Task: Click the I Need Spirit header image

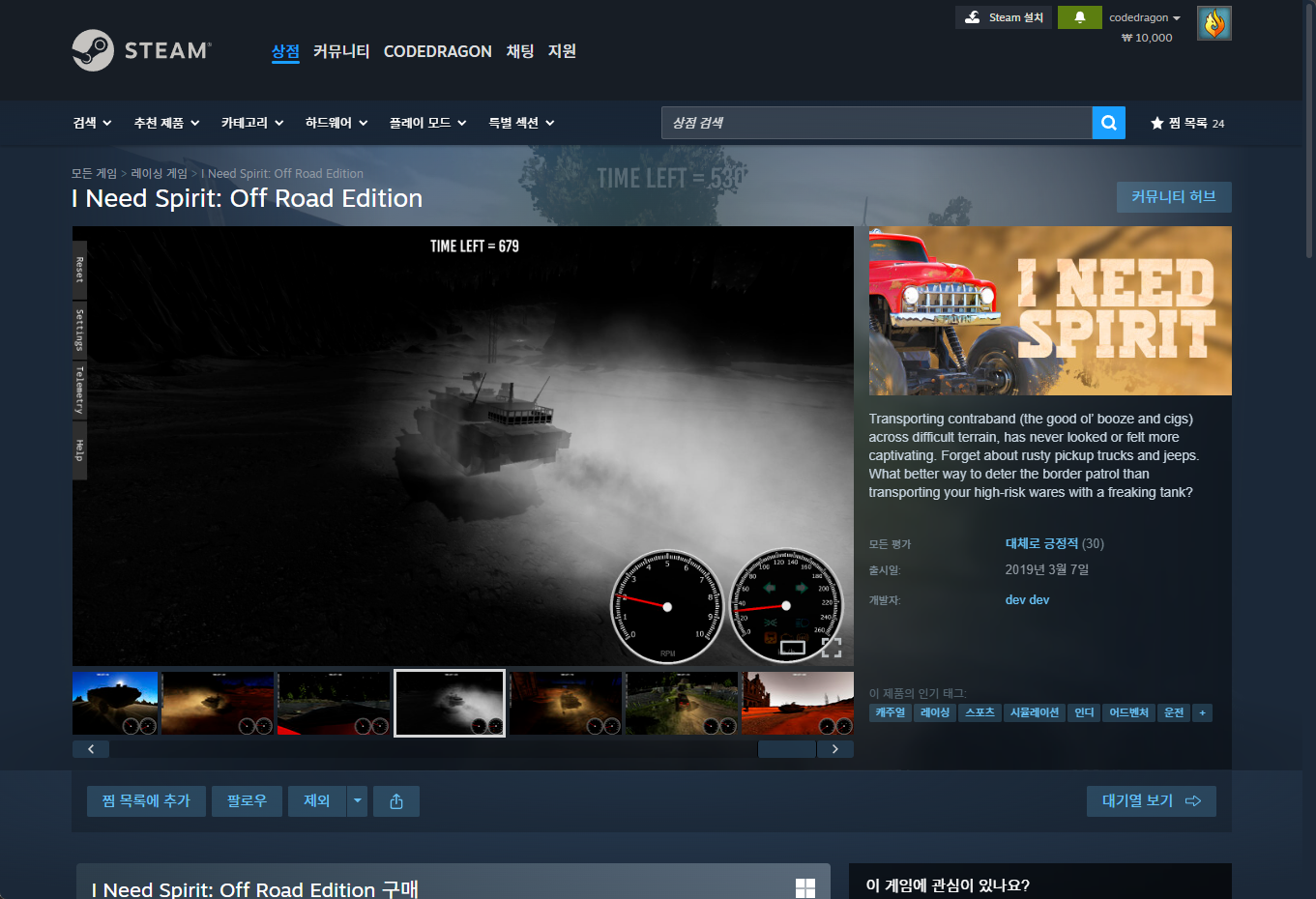Action: pyautogui.click(x=1050, y=311)
